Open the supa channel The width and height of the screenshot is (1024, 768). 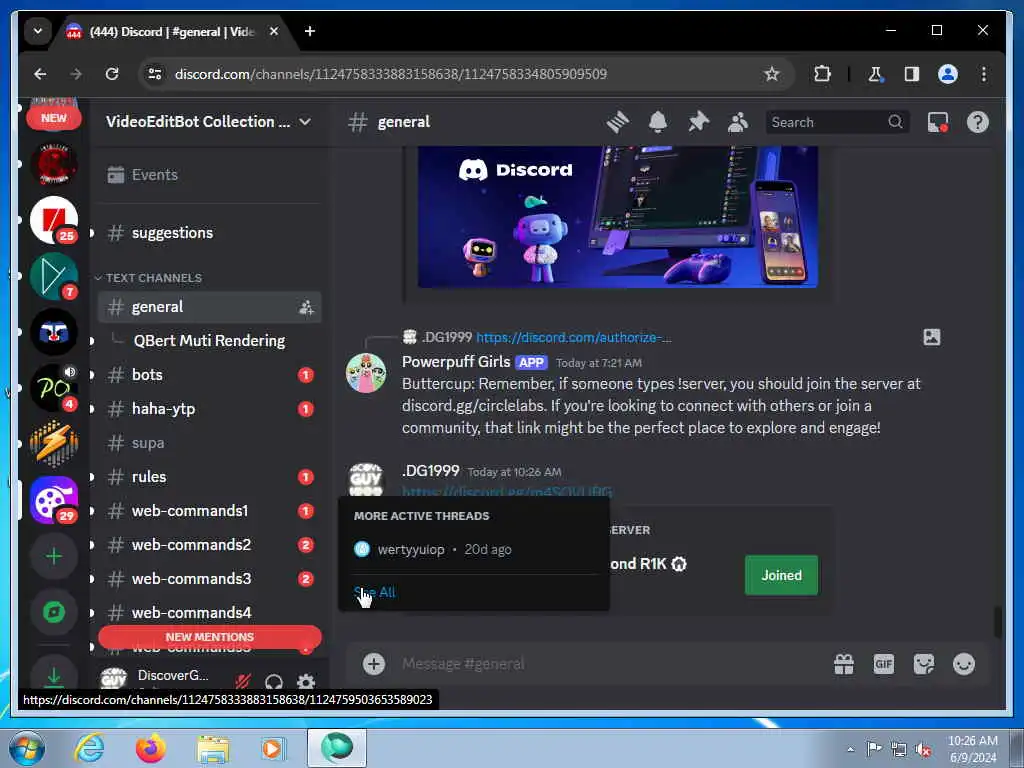coord(209,443)
